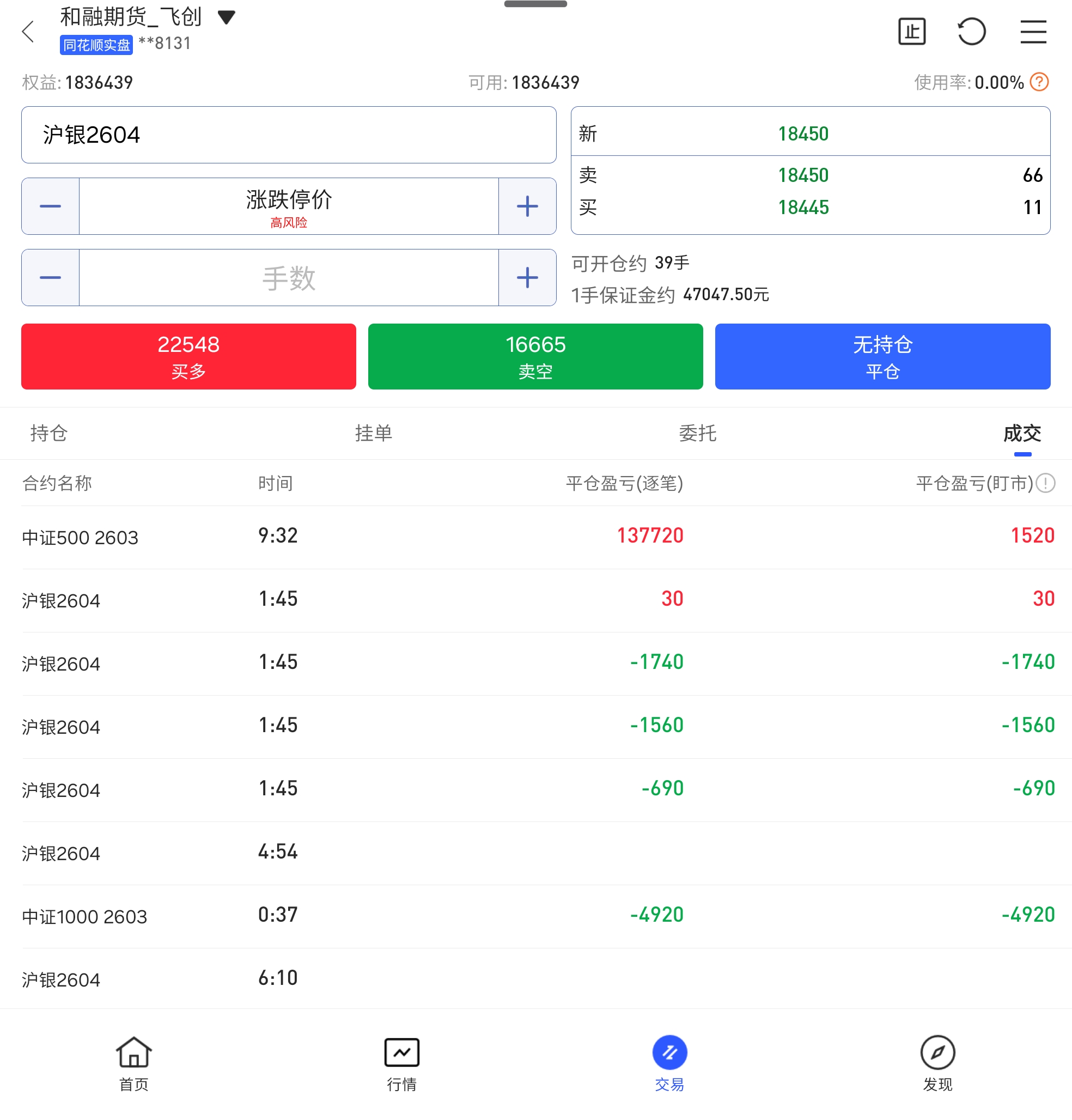Increase price with the plus button

(527, 206)
